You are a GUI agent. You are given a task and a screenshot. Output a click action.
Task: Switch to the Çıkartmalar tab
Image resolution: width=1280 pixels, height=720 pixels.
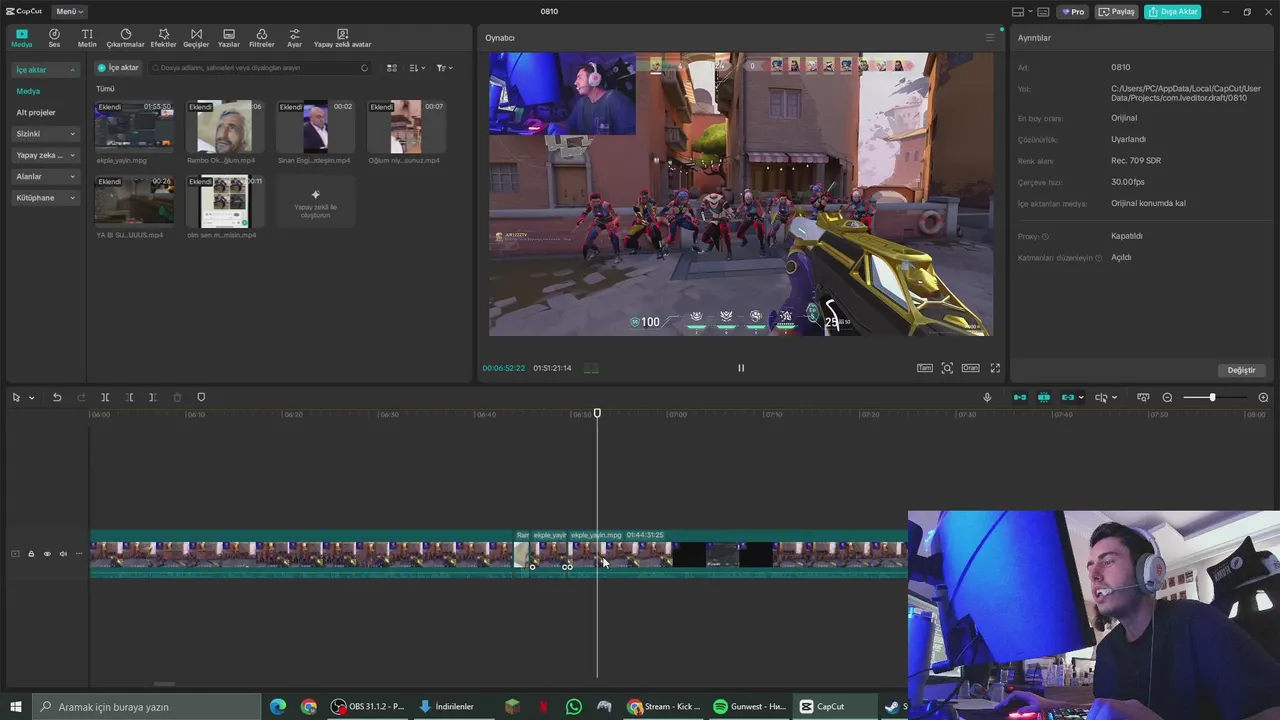125,38
